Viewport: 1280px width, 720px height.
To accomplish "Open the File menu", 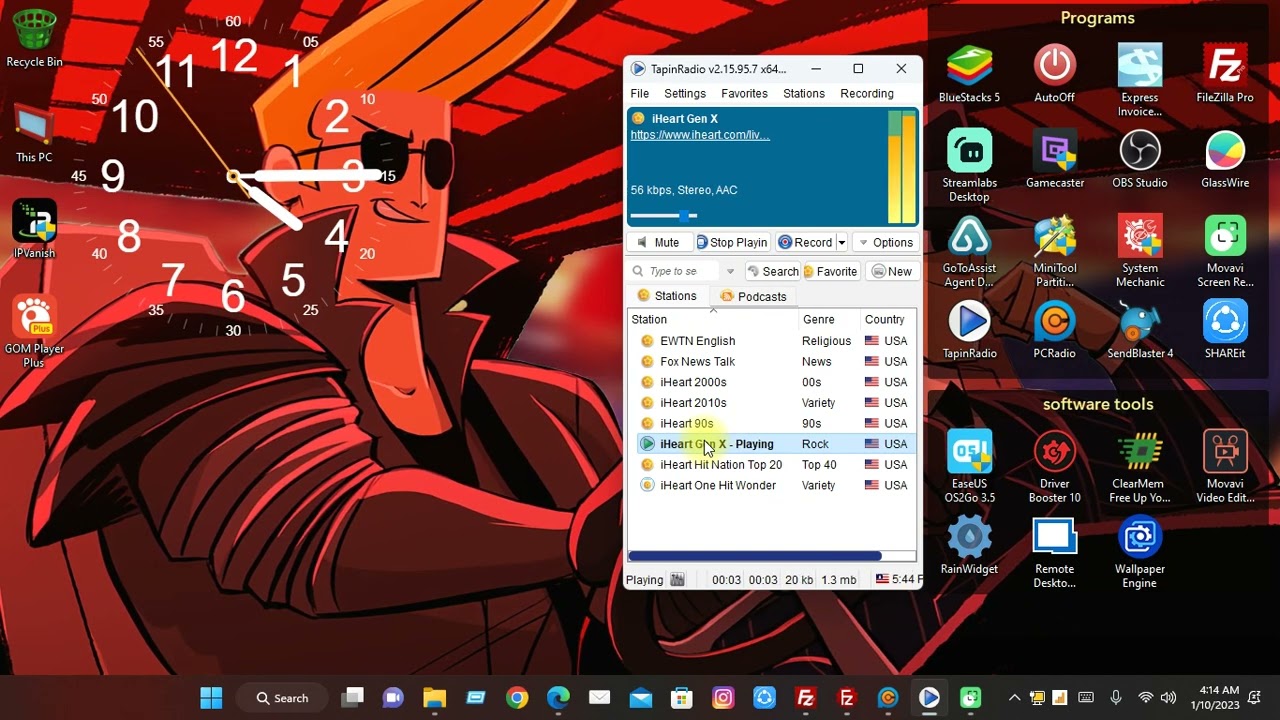I will [x=639, y=94].
